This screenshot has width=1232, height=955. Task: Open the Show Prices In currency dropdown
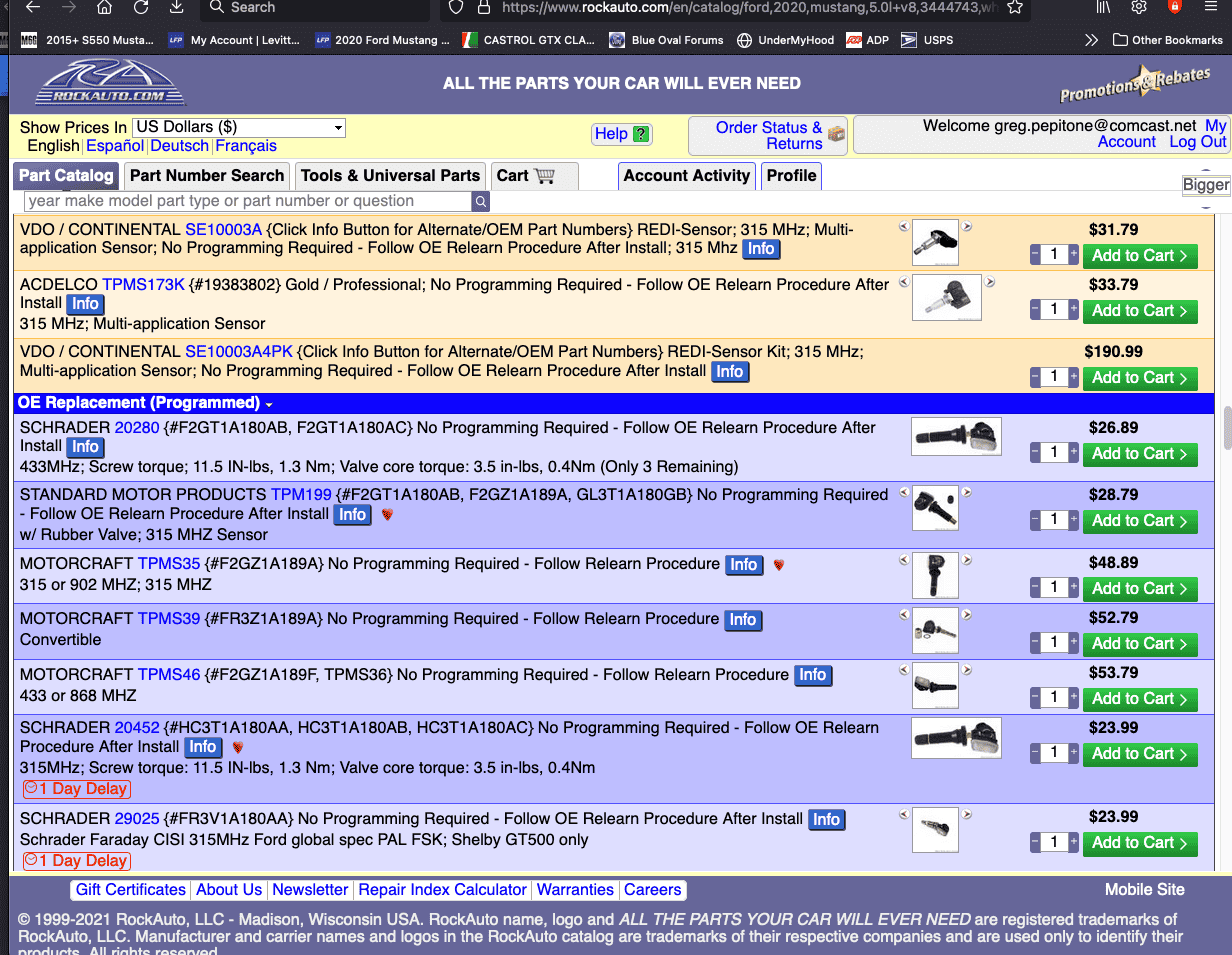click(239, 127)
